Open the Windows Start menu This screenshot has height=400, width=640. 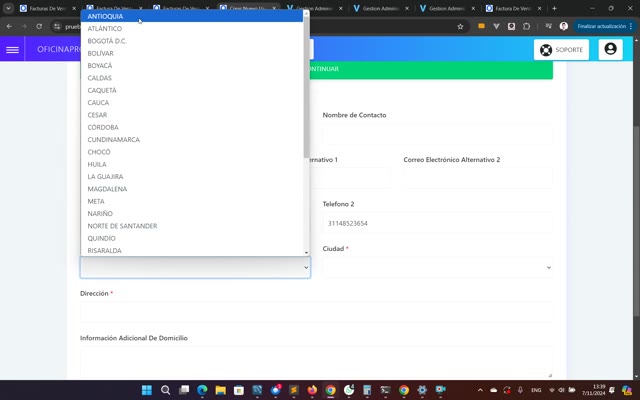147,390
